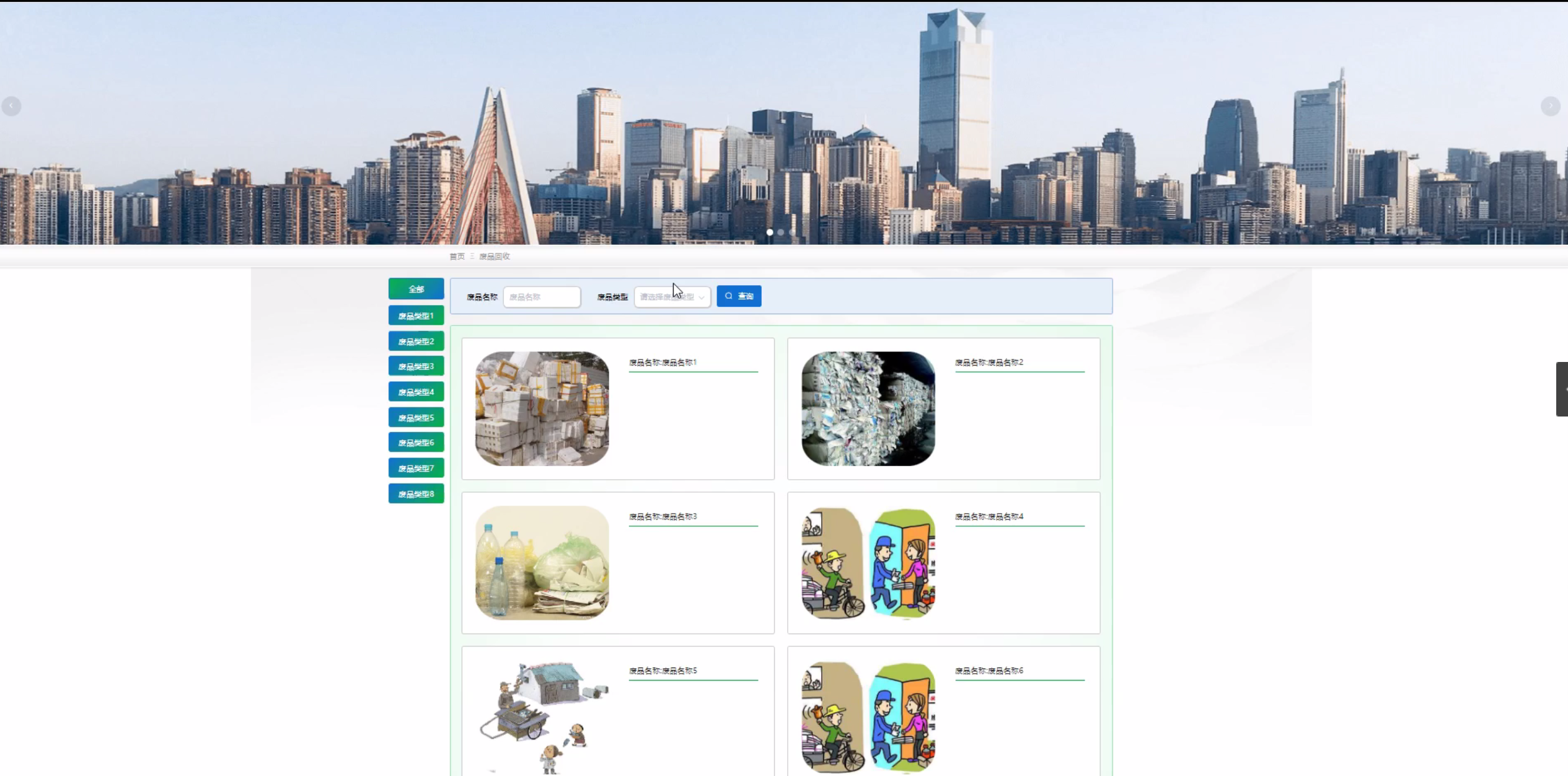The image size is (1568, 776).
Task: Click the 废品名称6 item title
Action: coord(989,671)
